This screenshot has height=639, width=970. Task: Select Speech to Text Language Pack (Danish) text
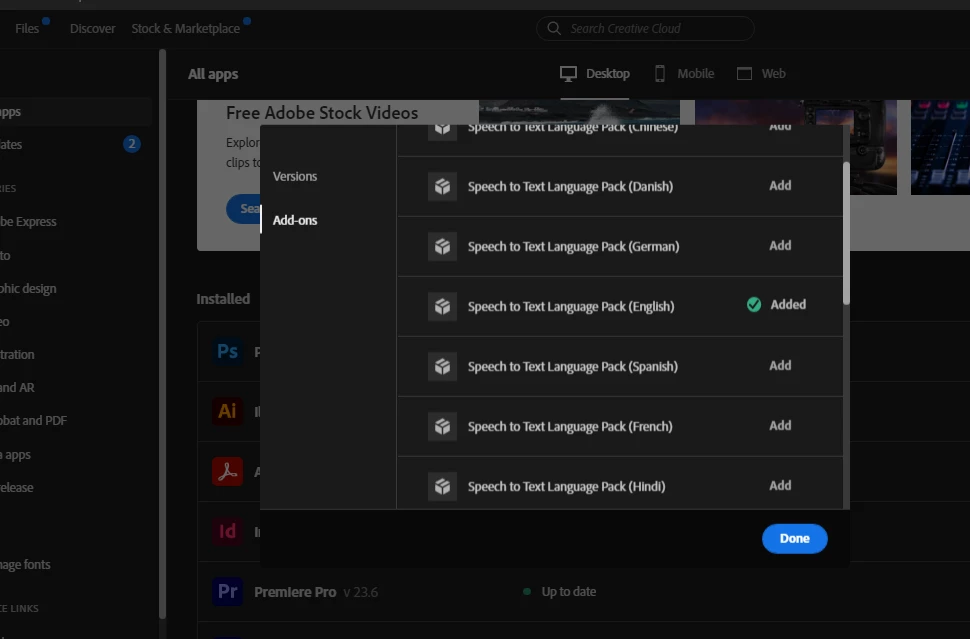point(570,187)
